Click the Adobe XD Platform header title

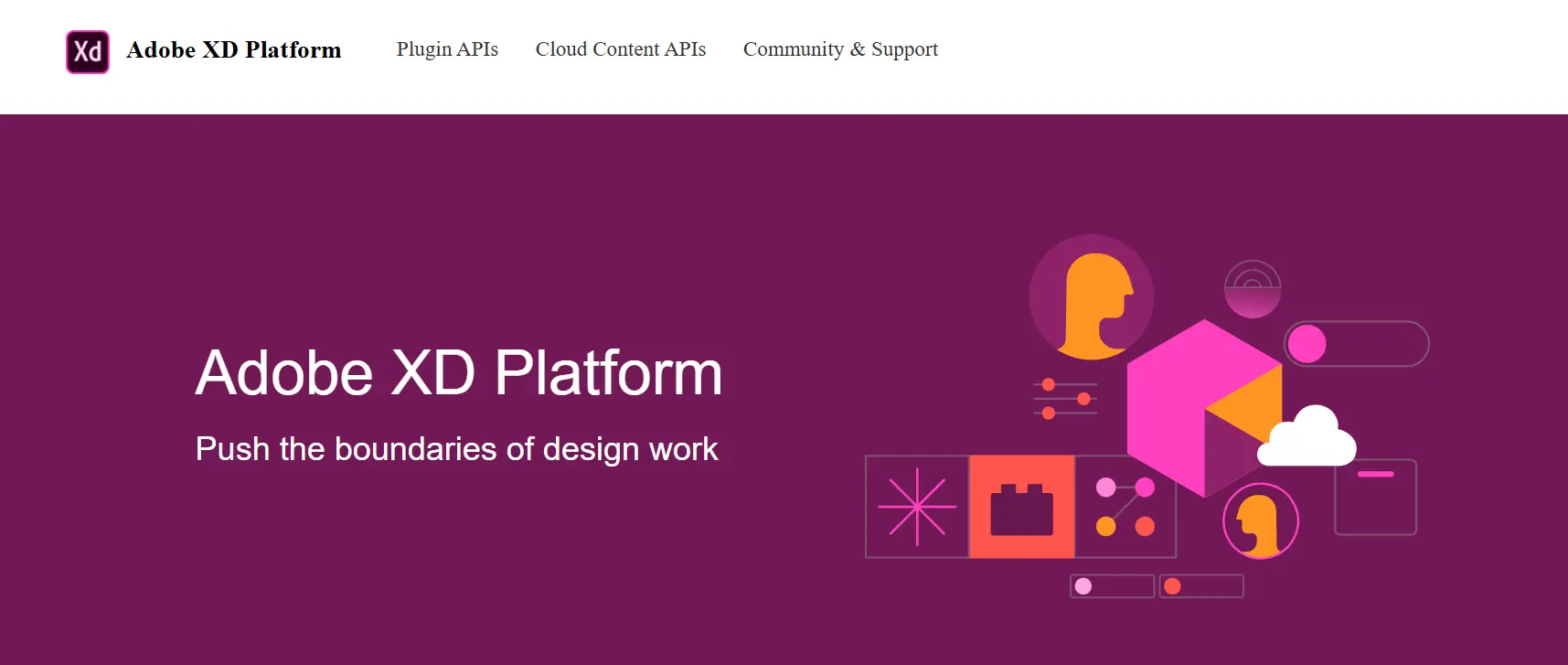pyautogui.click(x=234, y=50)
